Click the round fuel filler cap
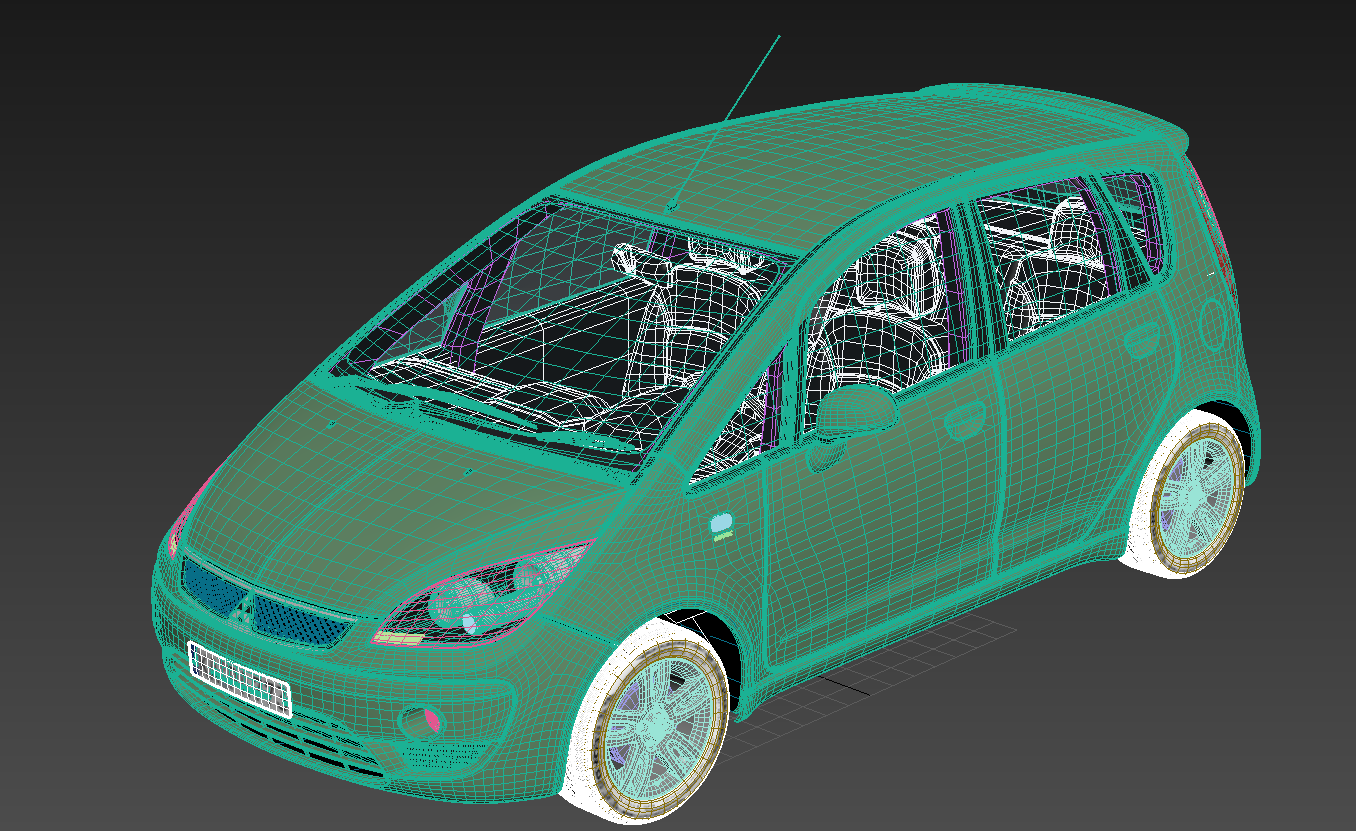 click(x=1215, y=324)
